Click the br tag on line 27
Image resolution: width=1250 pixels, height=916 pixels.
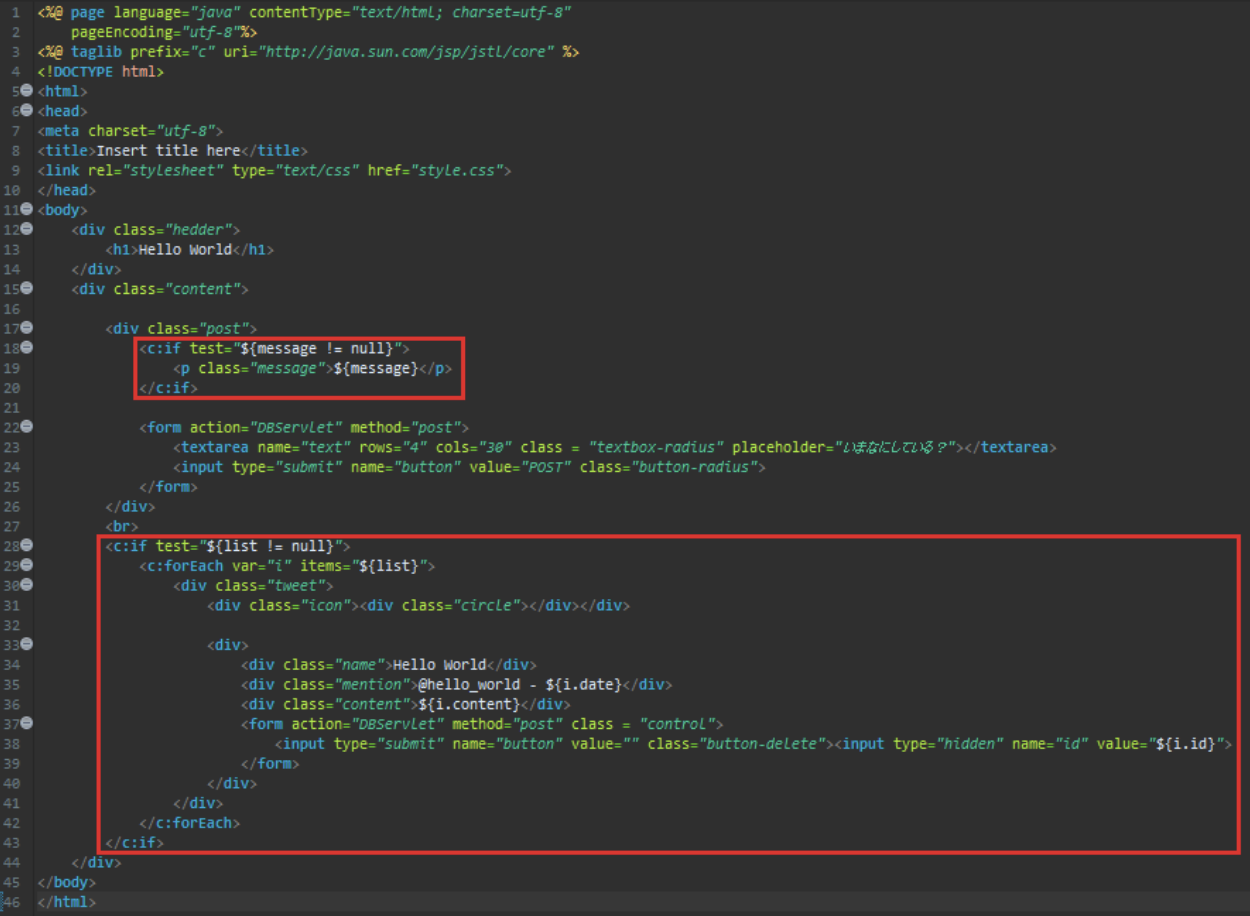point(122,526)
